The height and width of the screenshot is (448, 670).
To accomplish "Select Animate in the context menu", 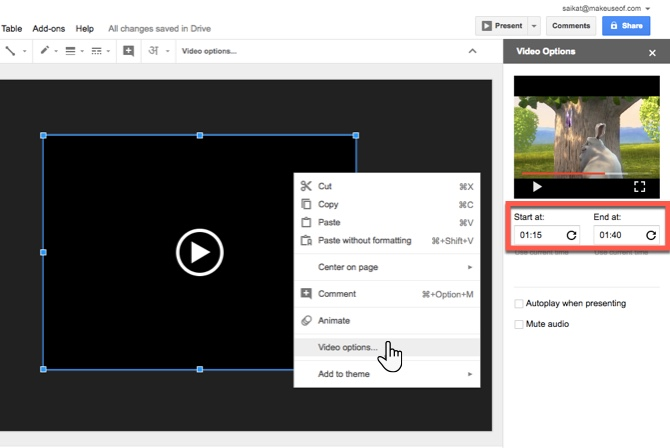I will (x=334, y=320).
